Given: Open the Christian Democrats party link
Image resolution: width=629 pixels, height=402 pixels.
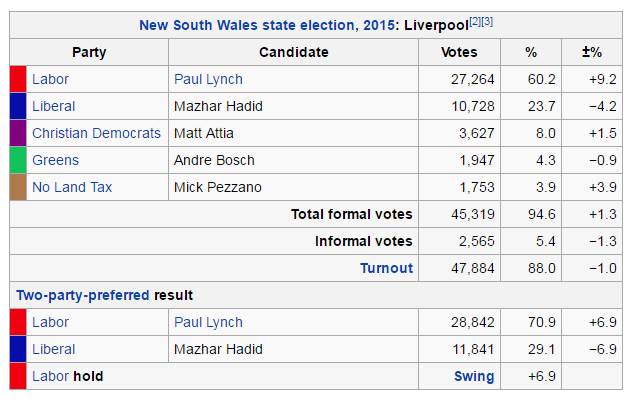Looking at the screenshot, I should click(96, 133).
